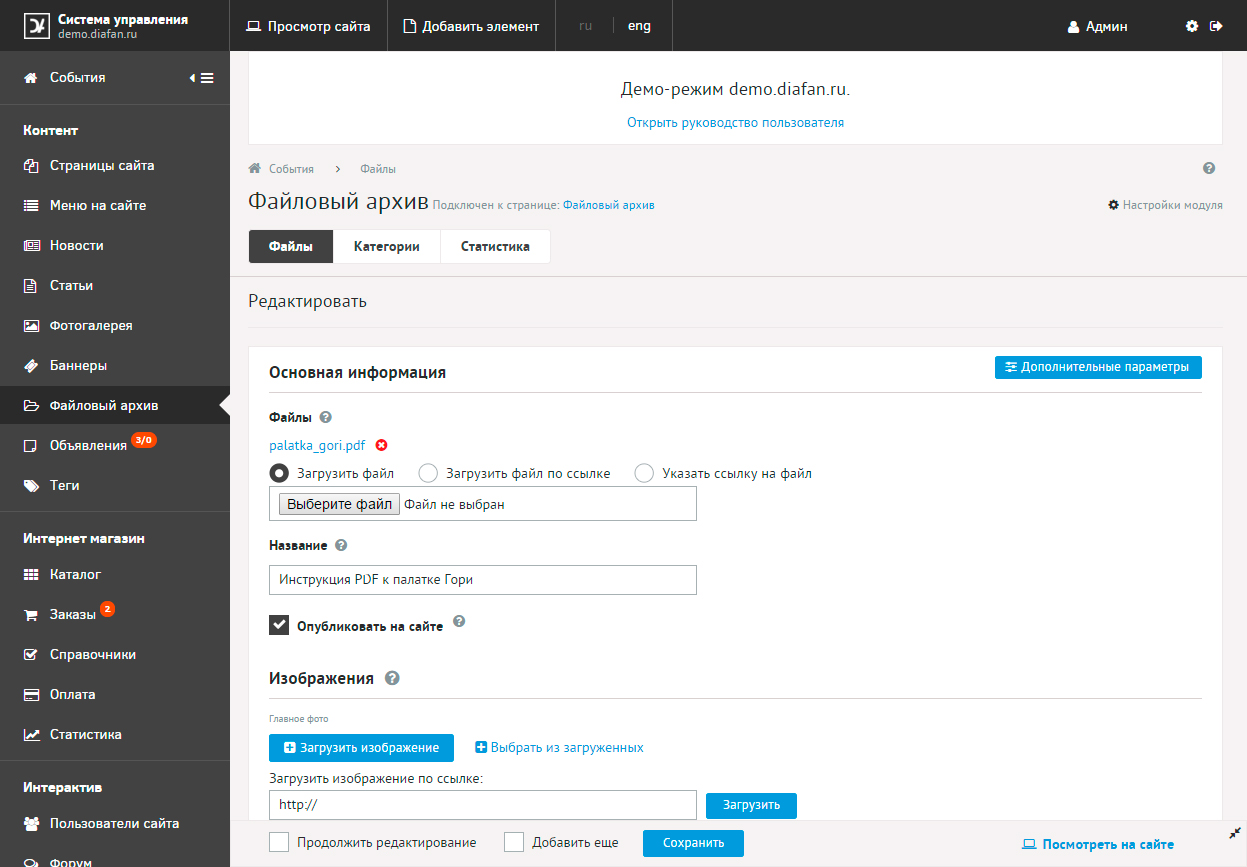The height and width of the screenshot is (867, 1247).
Task: Open События in the sidebar
Action: tap(77, 77)
